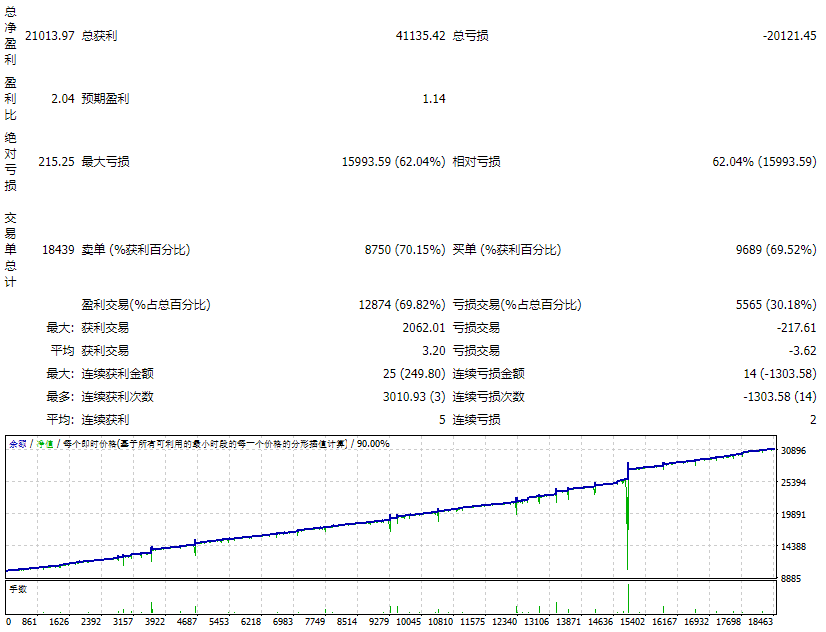Select the 盈利比 value 2.04

[62, 99]
